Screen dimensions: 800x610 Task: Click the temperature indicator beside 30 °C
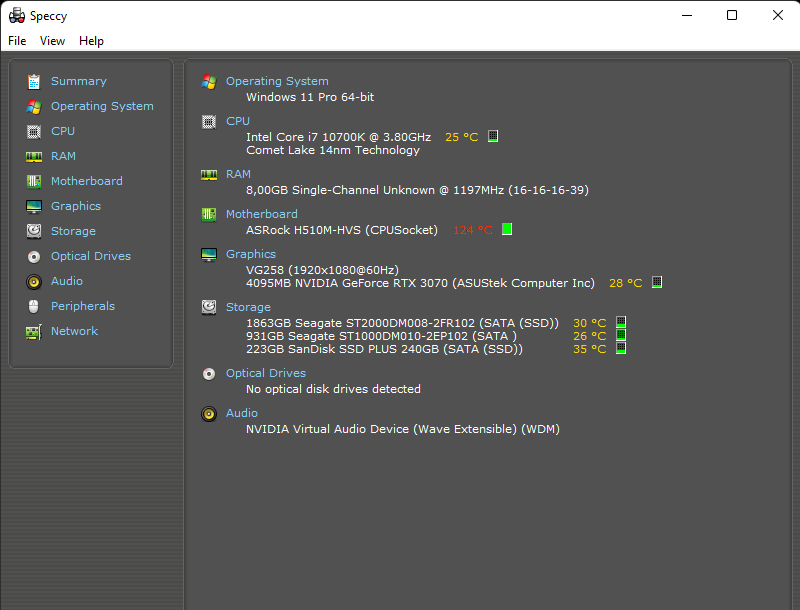tap(621, 322)
